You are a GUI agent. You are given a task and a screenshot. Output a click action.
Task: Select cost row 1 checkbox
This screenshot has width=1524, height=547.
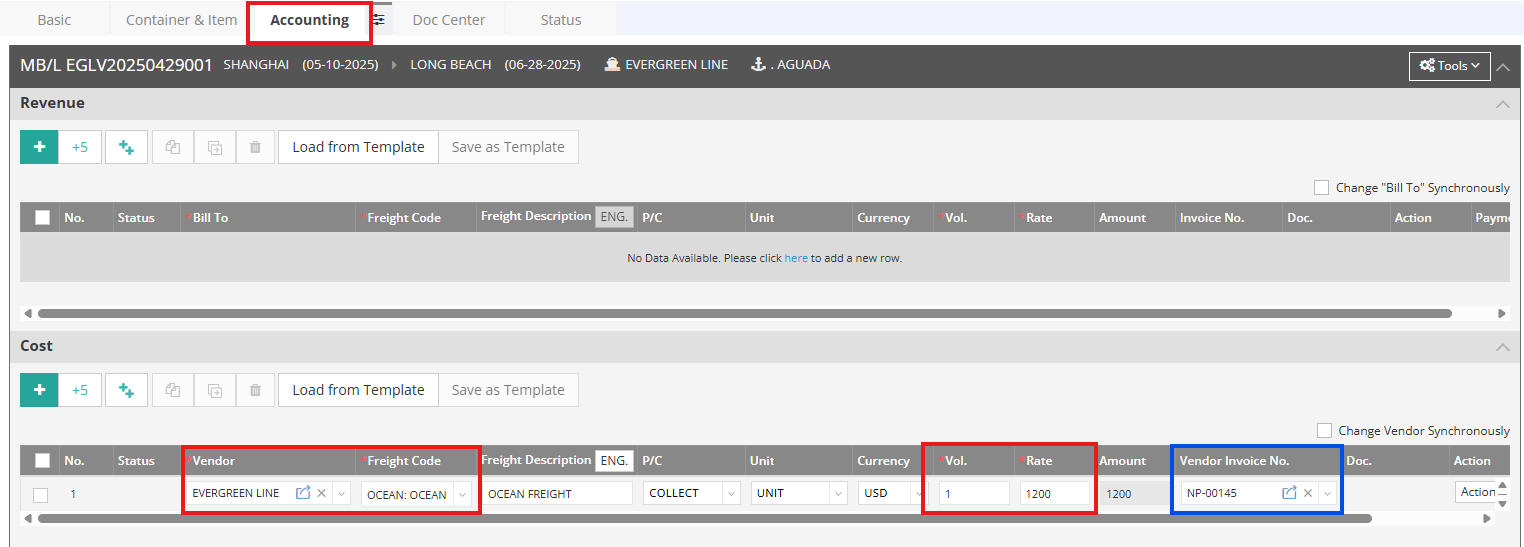tap(40, 494)
